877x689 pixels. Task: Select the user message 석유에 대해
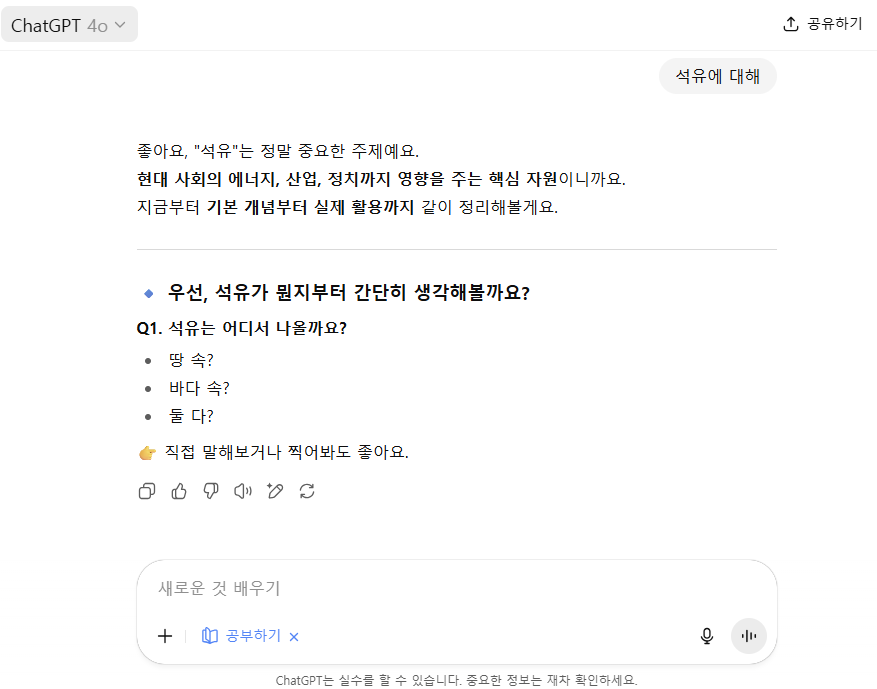717,76
